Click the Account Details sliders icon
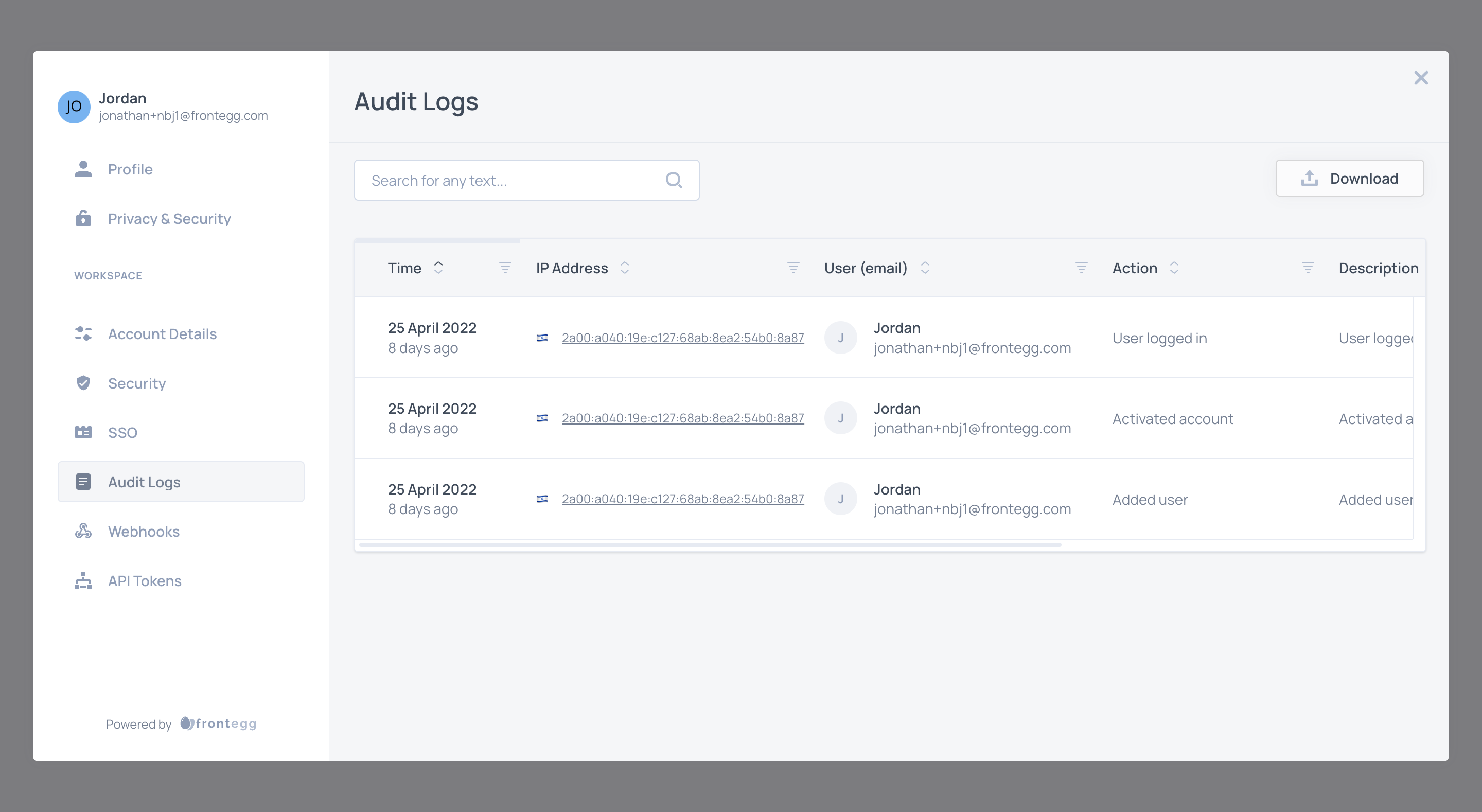1482x812 pixels. coord(83,334)
